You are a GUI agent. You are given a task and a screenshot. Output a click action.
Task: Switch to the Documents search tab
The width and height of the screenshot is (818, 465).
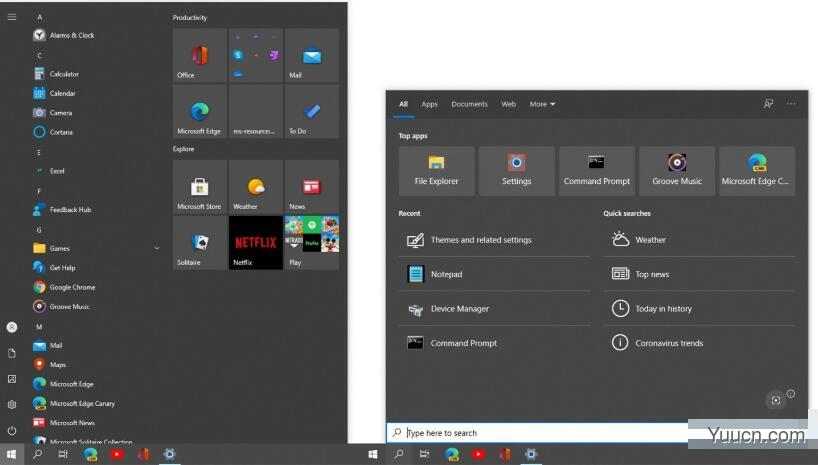tap(470, 104)
